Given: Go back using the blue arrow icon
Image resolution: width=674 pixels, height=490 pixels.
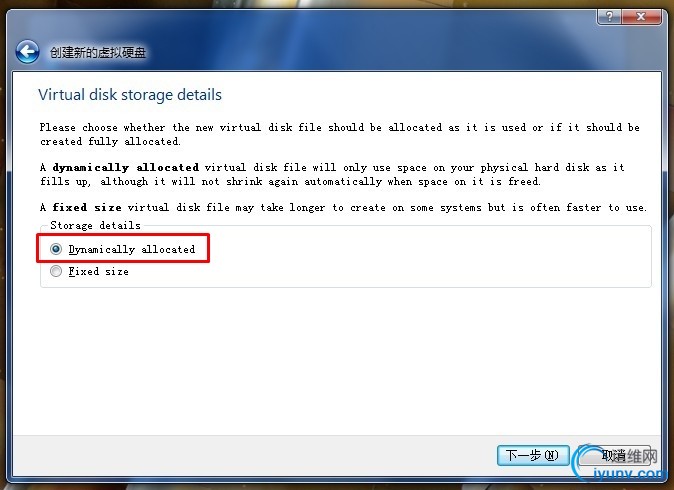Looking at the screenshot, I should (28, 52).
